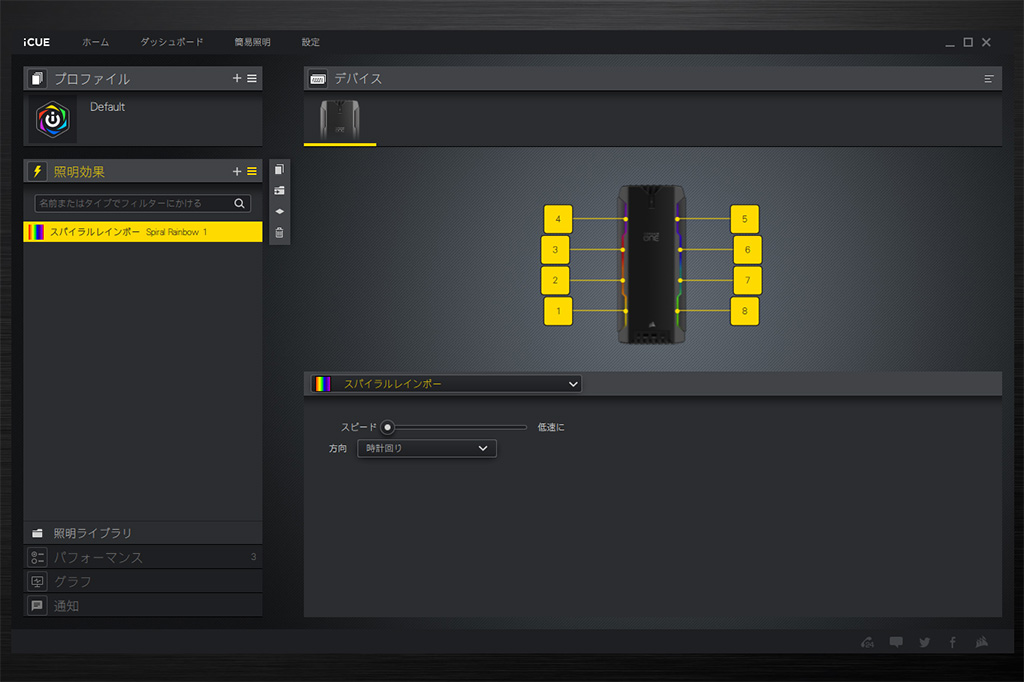
Task: Open the Twitter icon link
Action: 925,642
